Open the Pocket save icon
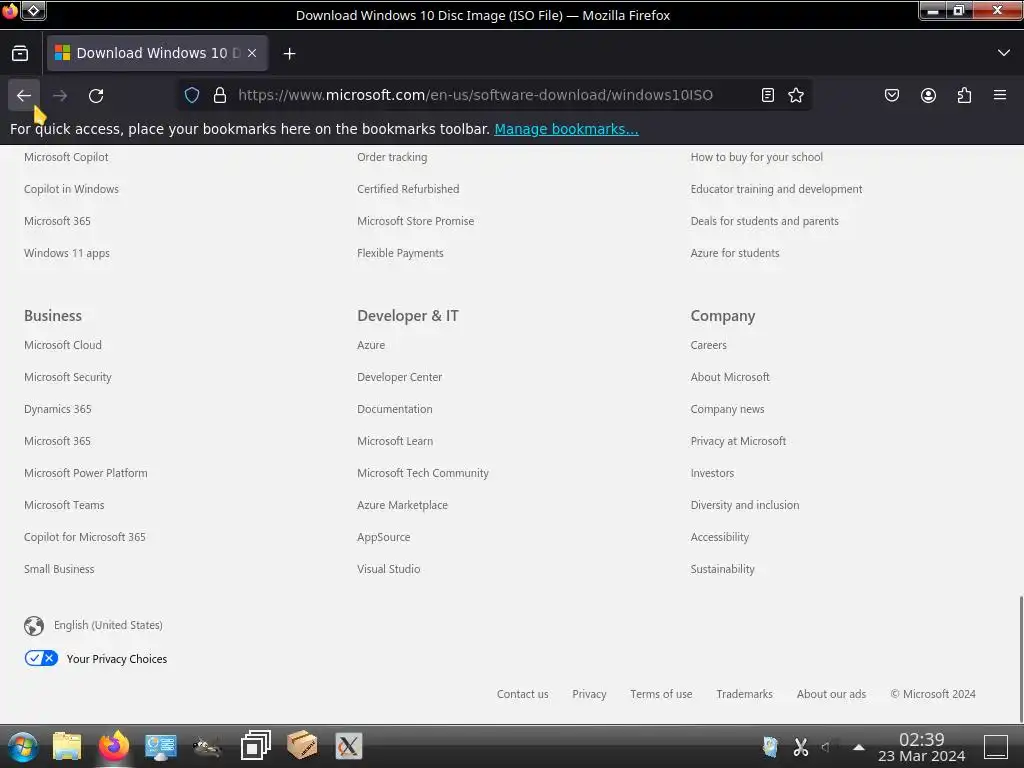The image size is (1024, 768). (891, 95)
